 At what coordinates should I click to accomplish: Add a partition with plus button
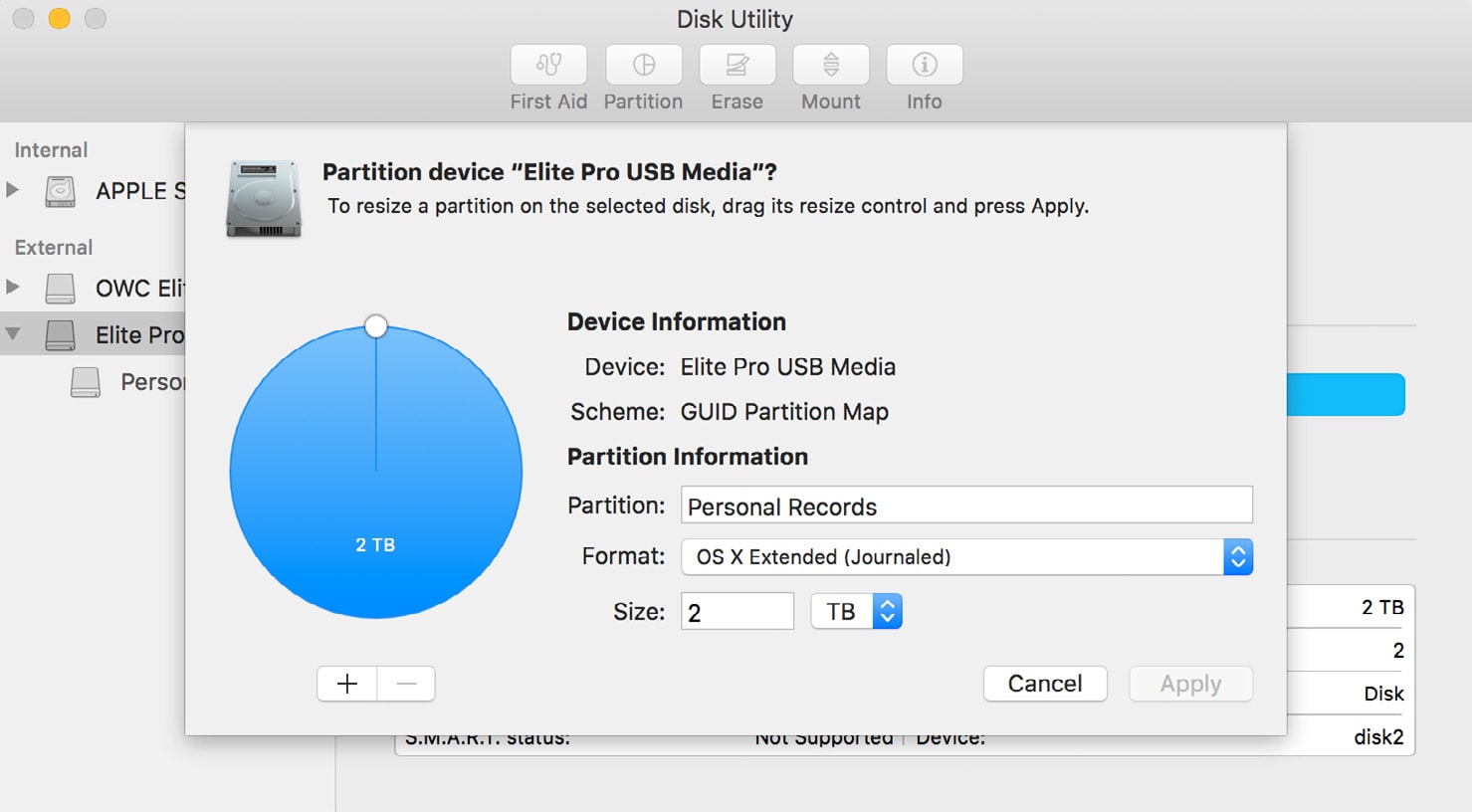346,684
